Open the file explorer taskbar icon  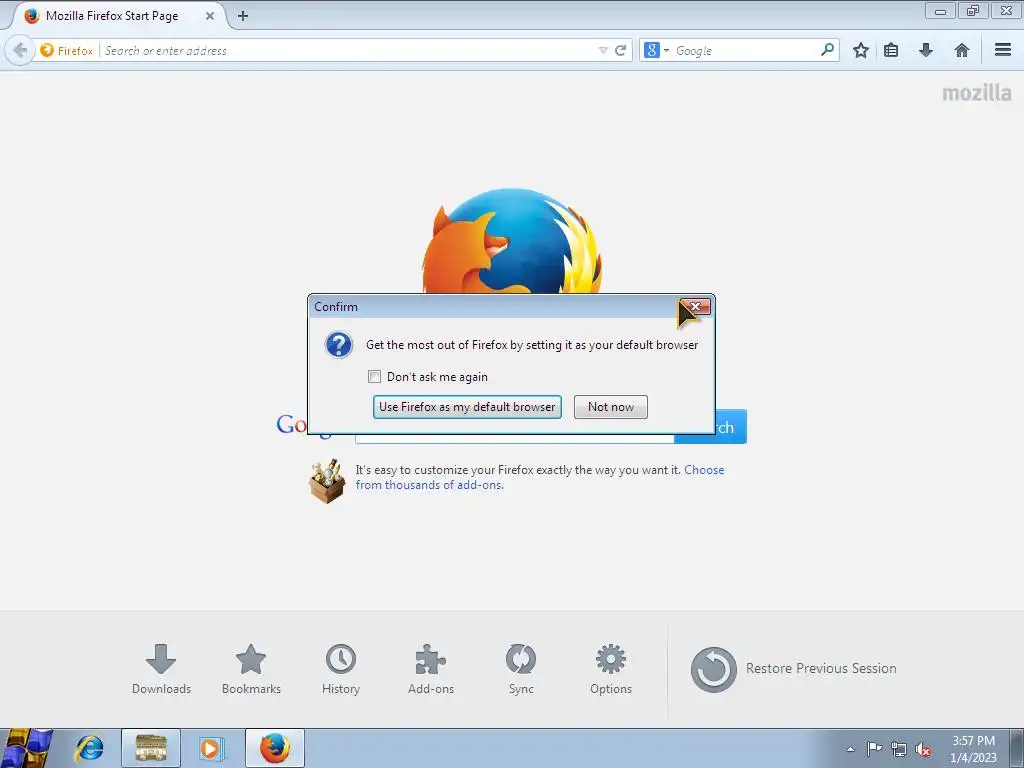(151, 748)
